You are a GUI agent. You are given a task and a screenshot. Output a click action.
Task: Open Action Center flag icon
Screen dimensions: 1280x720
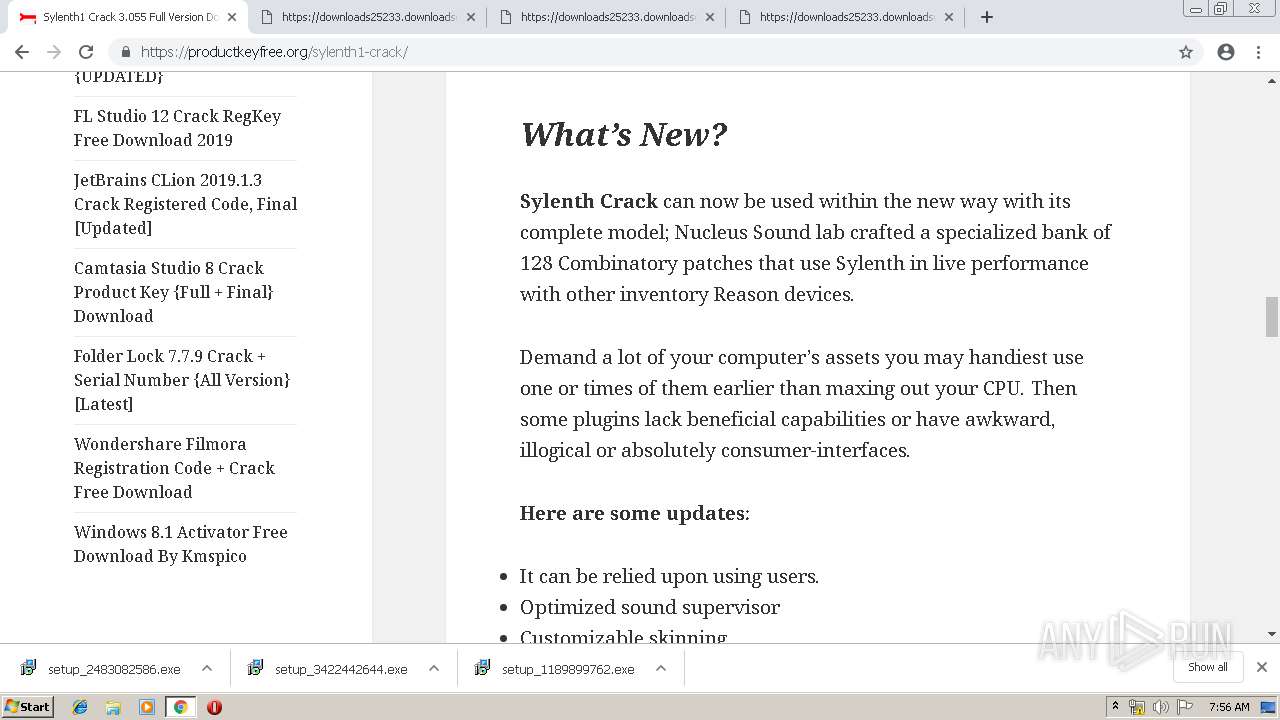coord(1185,707)
